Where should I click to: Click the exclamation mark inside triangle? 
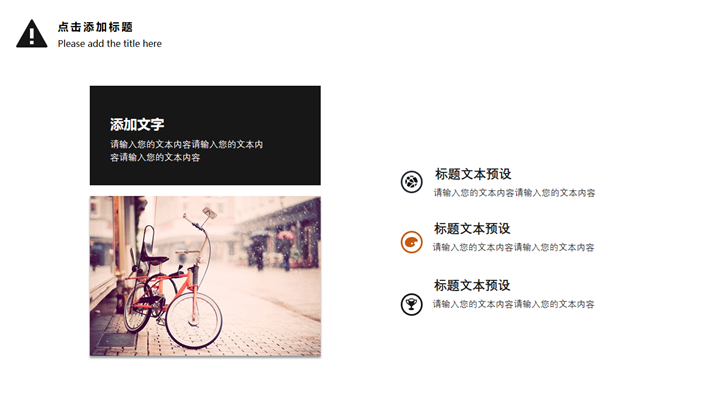coord(32,36)
